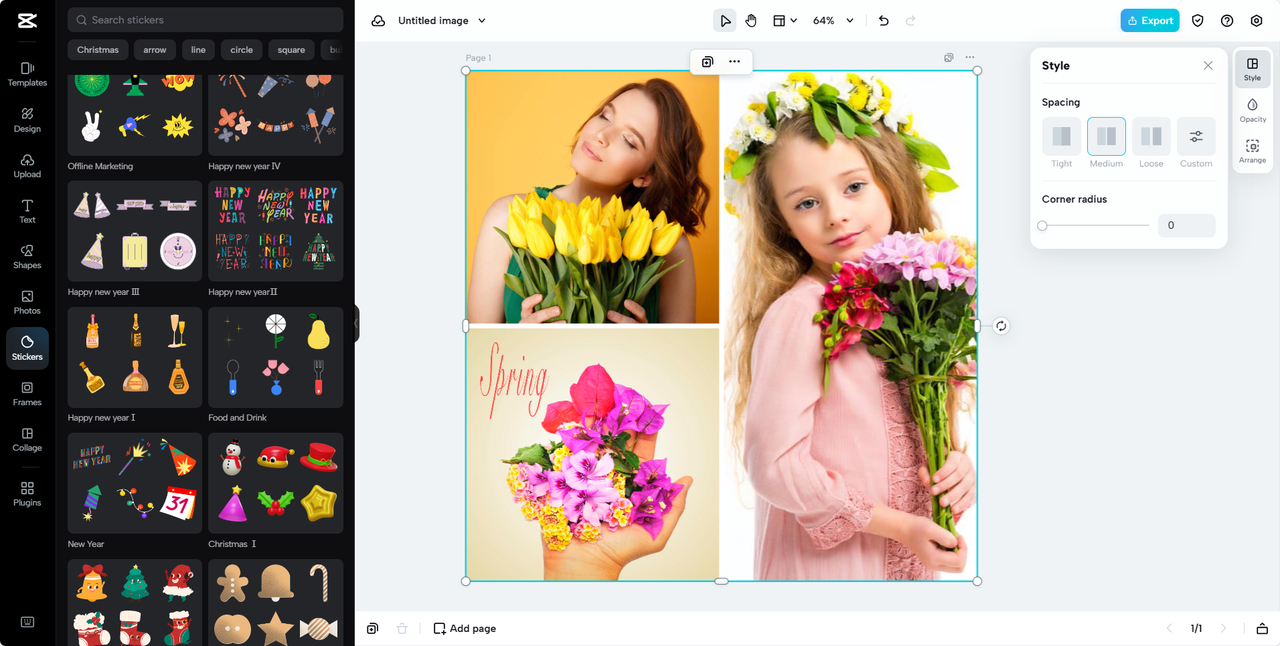Filter stickers by arrow tag
Screen dimensions: 1280x646
tap(155, 50)
